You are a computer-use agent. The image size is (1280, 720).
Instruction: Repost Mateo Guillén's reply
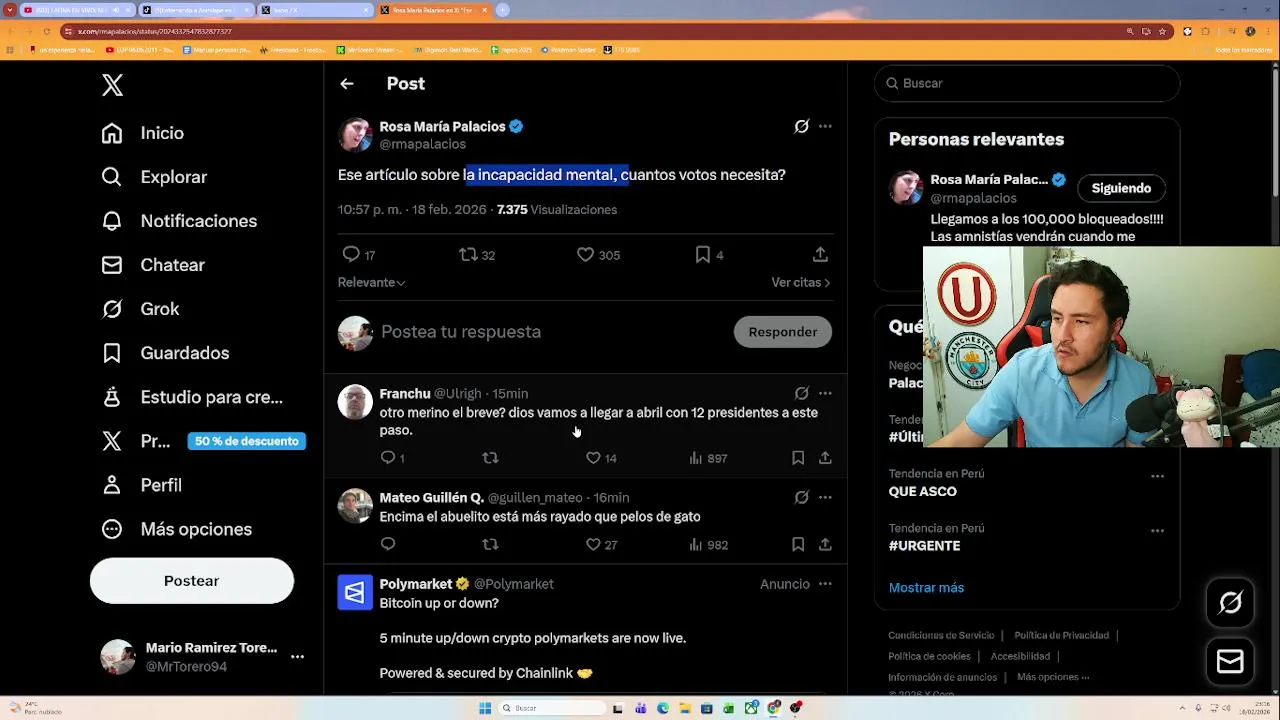click(490, 545)
